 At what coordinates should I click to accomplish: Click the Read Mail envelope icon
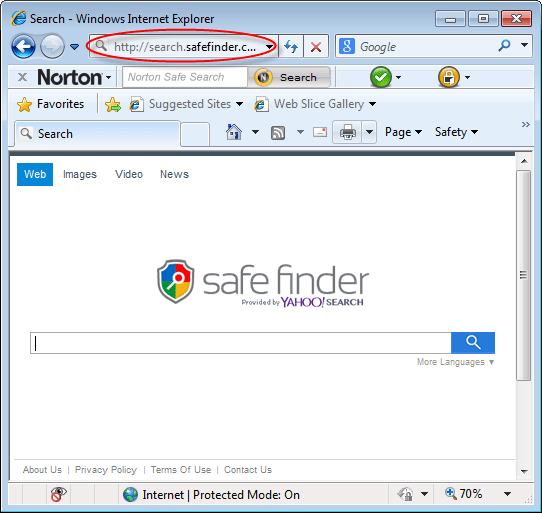pos(320,132)
